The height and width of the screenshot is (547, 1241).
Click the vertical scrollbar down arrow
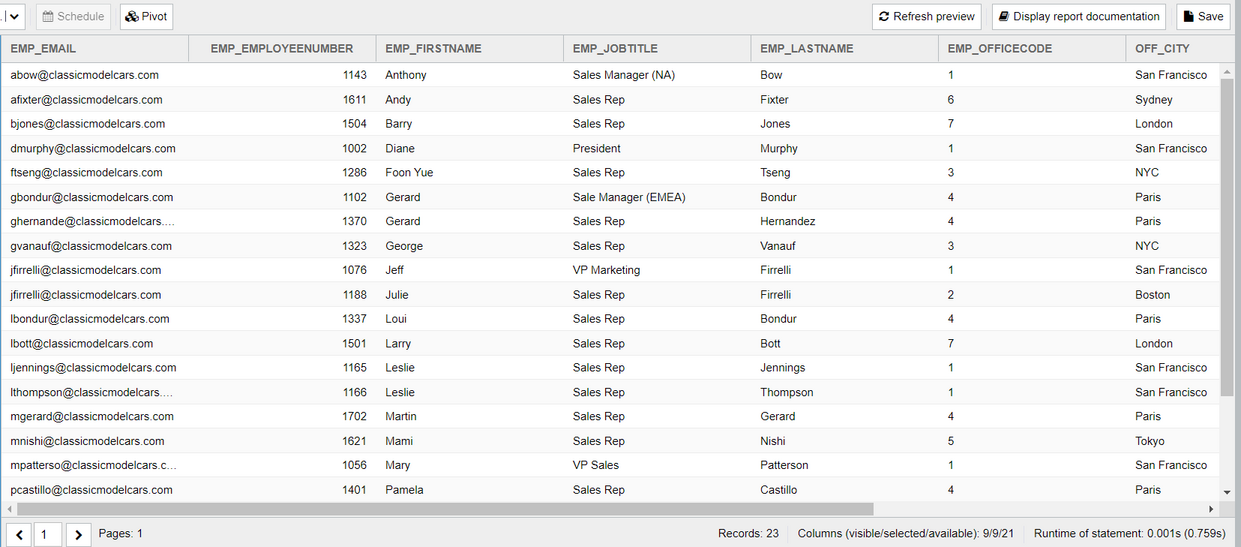click(x=1226, y=493)
